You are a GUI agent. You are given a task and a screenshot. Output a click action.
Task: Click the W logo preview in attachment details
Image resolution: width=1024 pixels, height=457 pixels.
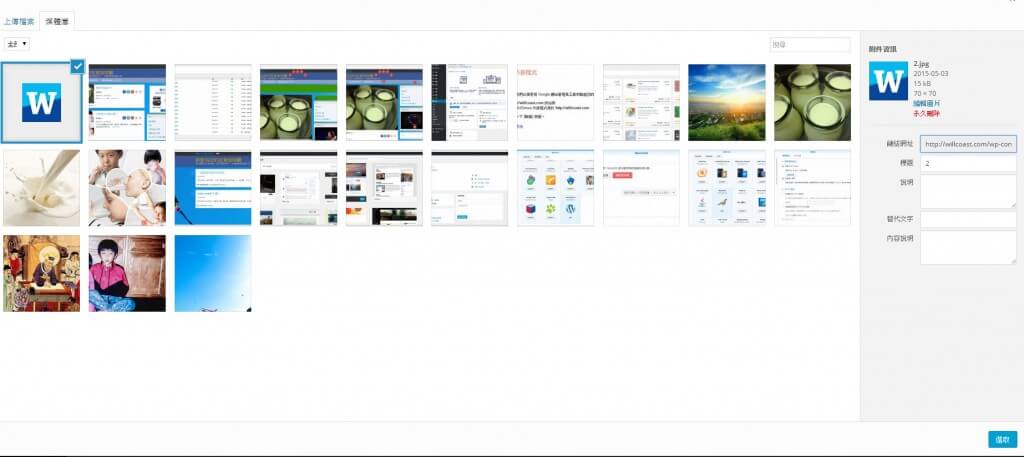(x=888, y=81)
